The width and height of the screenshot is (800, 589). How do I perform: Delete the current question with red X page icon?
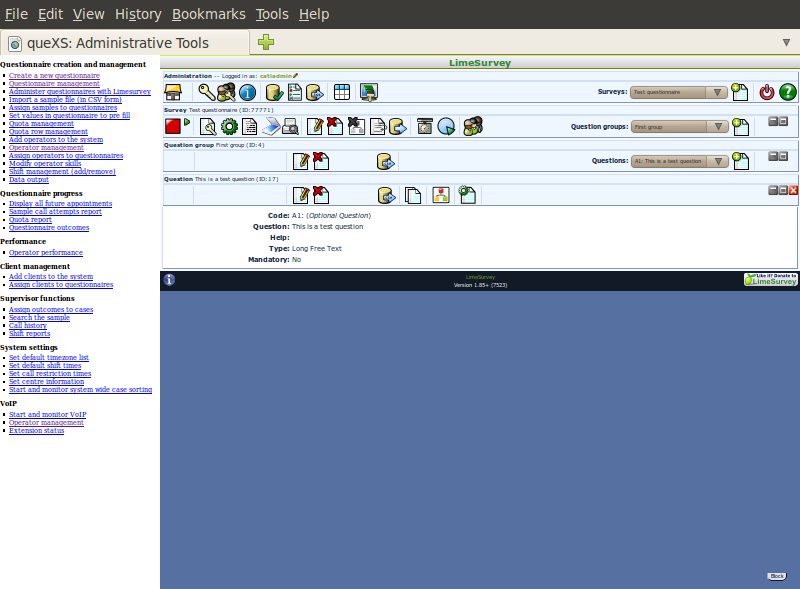coord(321,194)
